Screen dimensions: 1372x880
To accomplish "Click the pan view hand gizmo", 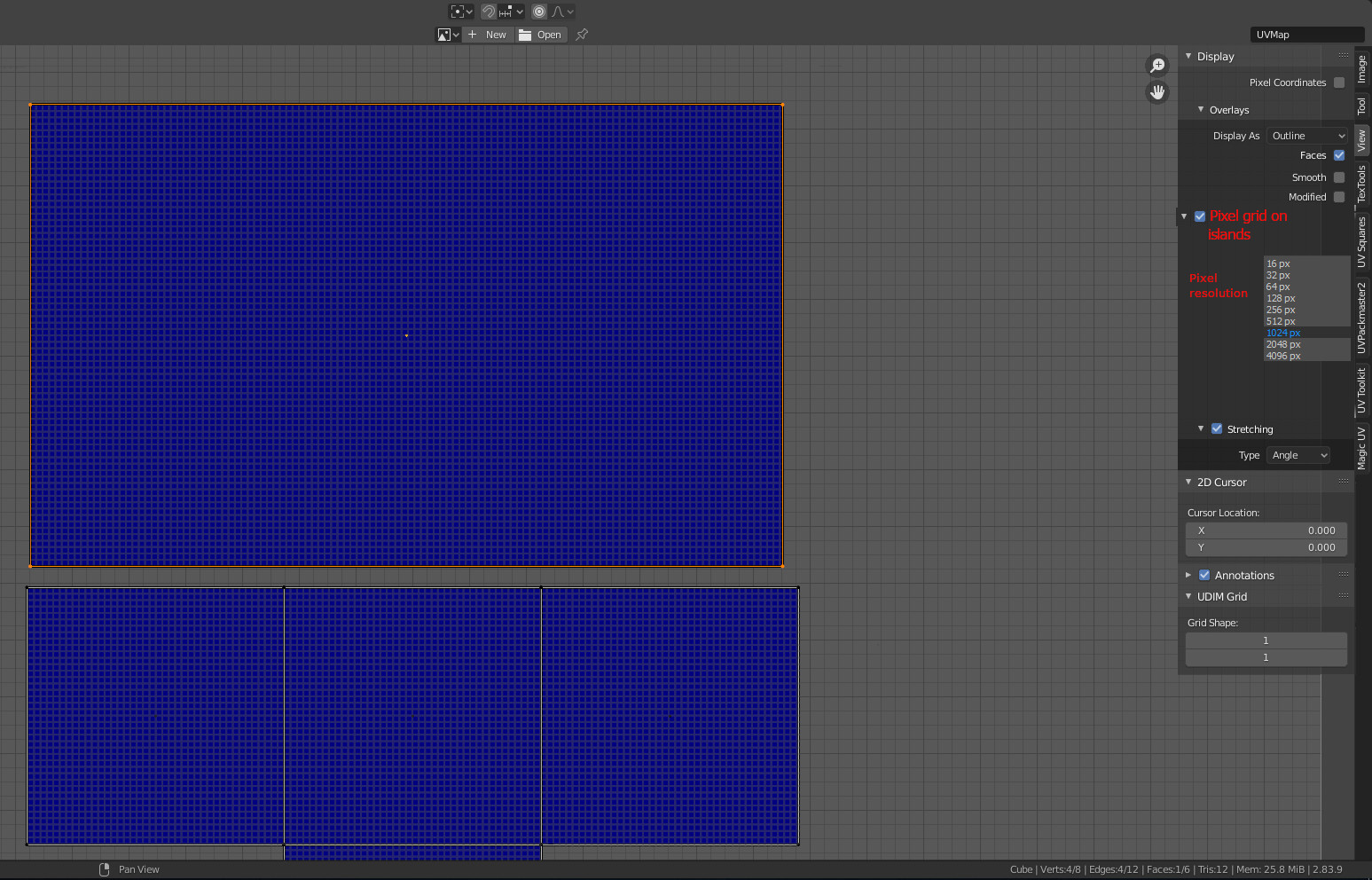I will point(1157,92).
